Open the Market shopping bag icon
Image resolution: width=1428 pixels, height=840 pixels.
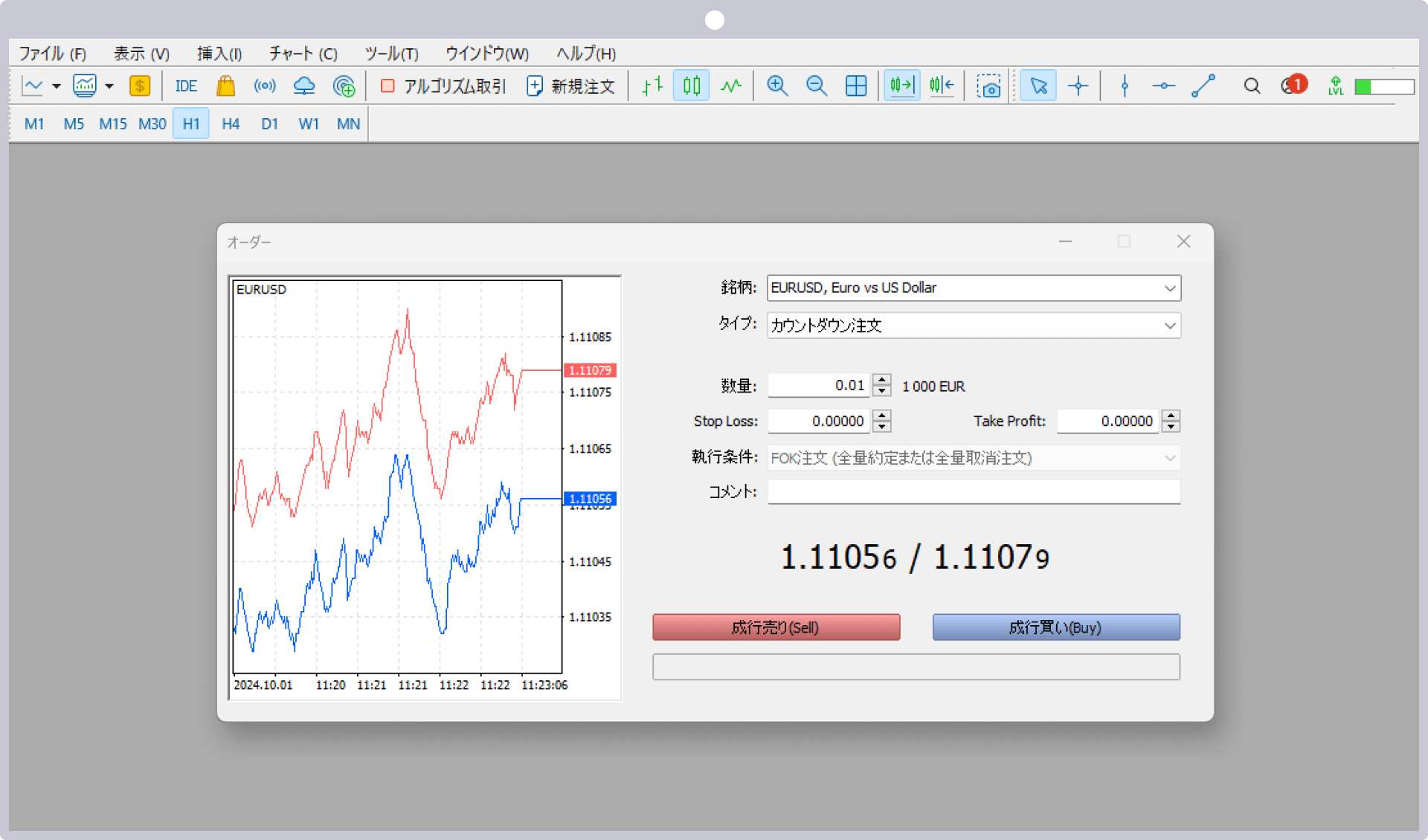click(226, 86)
